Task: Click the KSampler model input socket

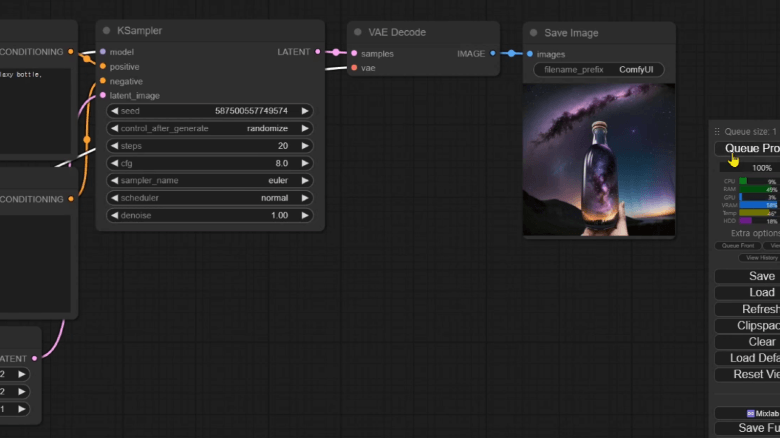Action: pyautogui.click(x=102, y=51)
